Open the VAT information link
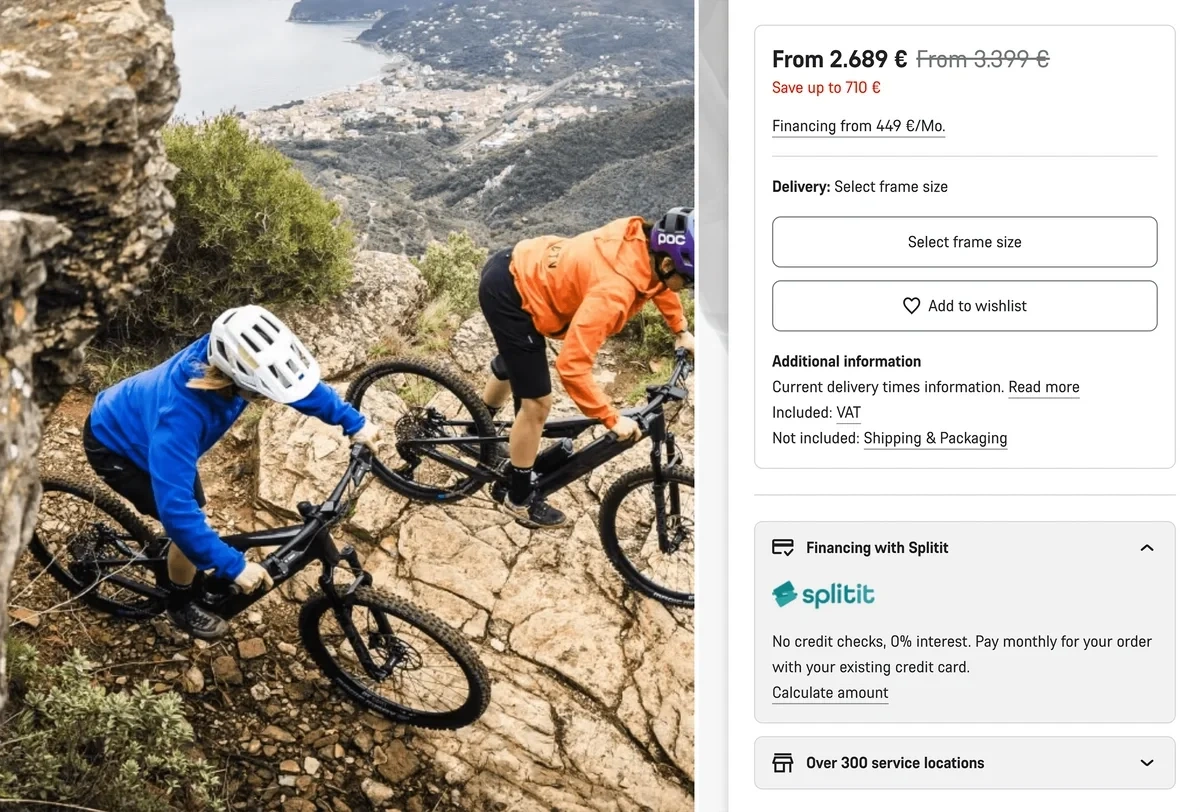The height and width of the screenshot is (812, 1200). [x=848, y=413]
